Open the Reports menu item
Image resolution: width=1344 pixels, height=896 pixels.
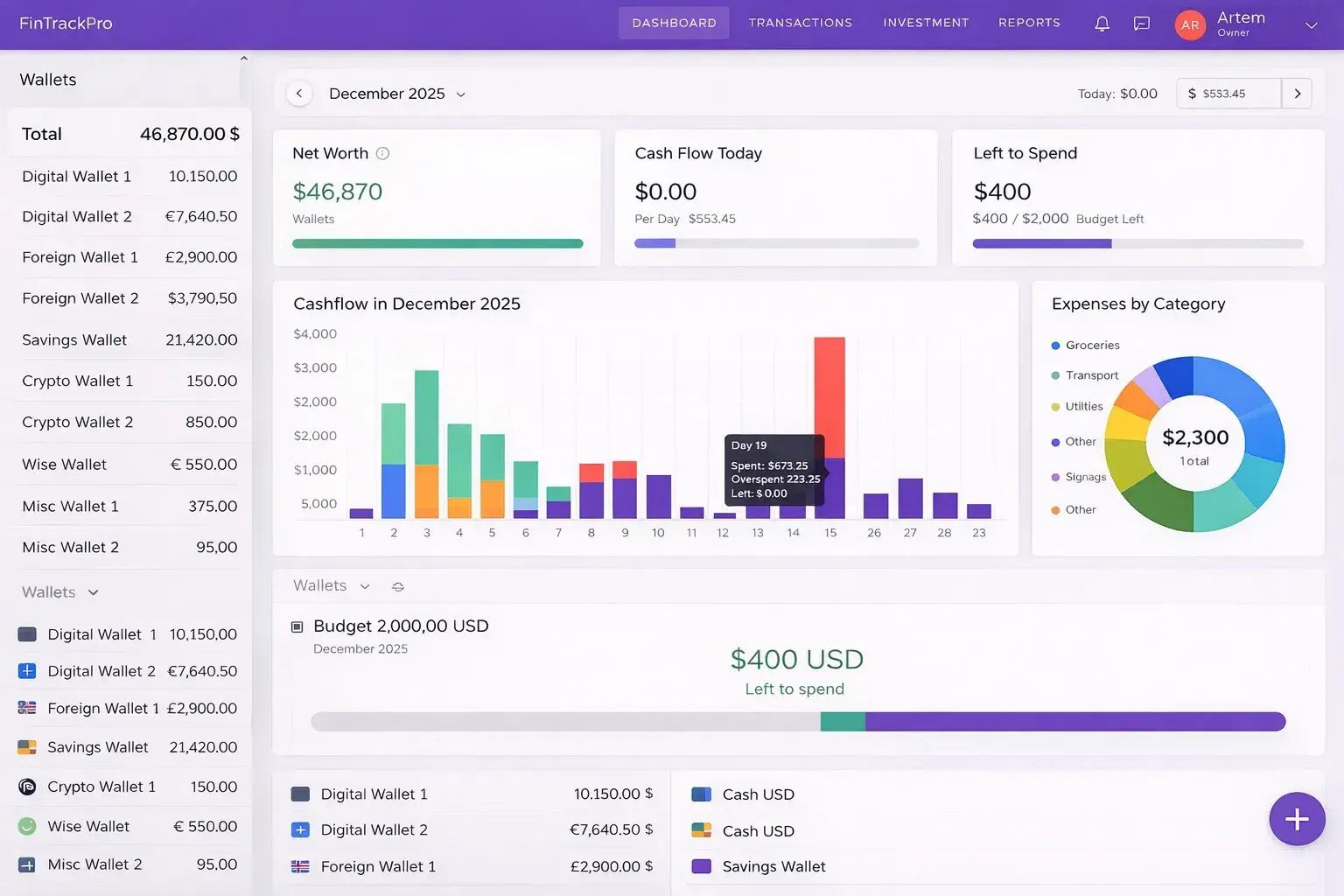coord(1029,23)
